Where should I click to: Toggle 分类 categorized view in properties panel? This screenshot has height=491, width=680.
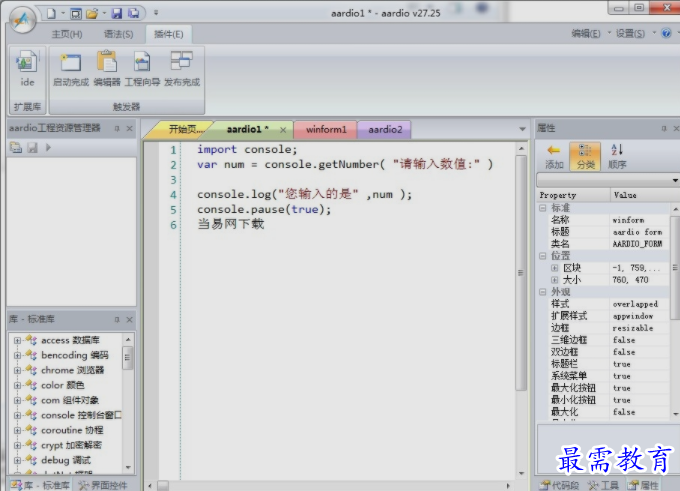586,156
